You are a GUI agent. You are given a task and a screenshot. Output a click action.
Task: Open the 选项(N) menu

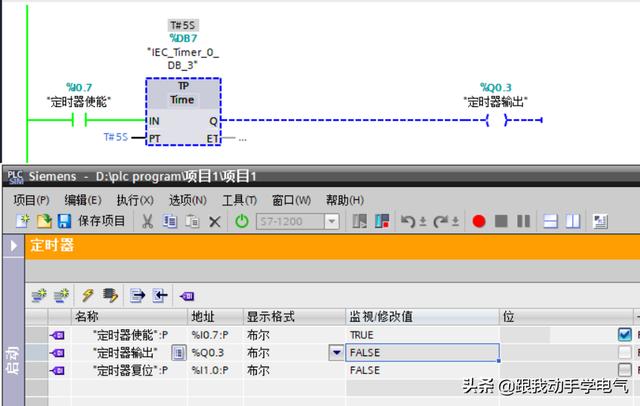[188, 200]
